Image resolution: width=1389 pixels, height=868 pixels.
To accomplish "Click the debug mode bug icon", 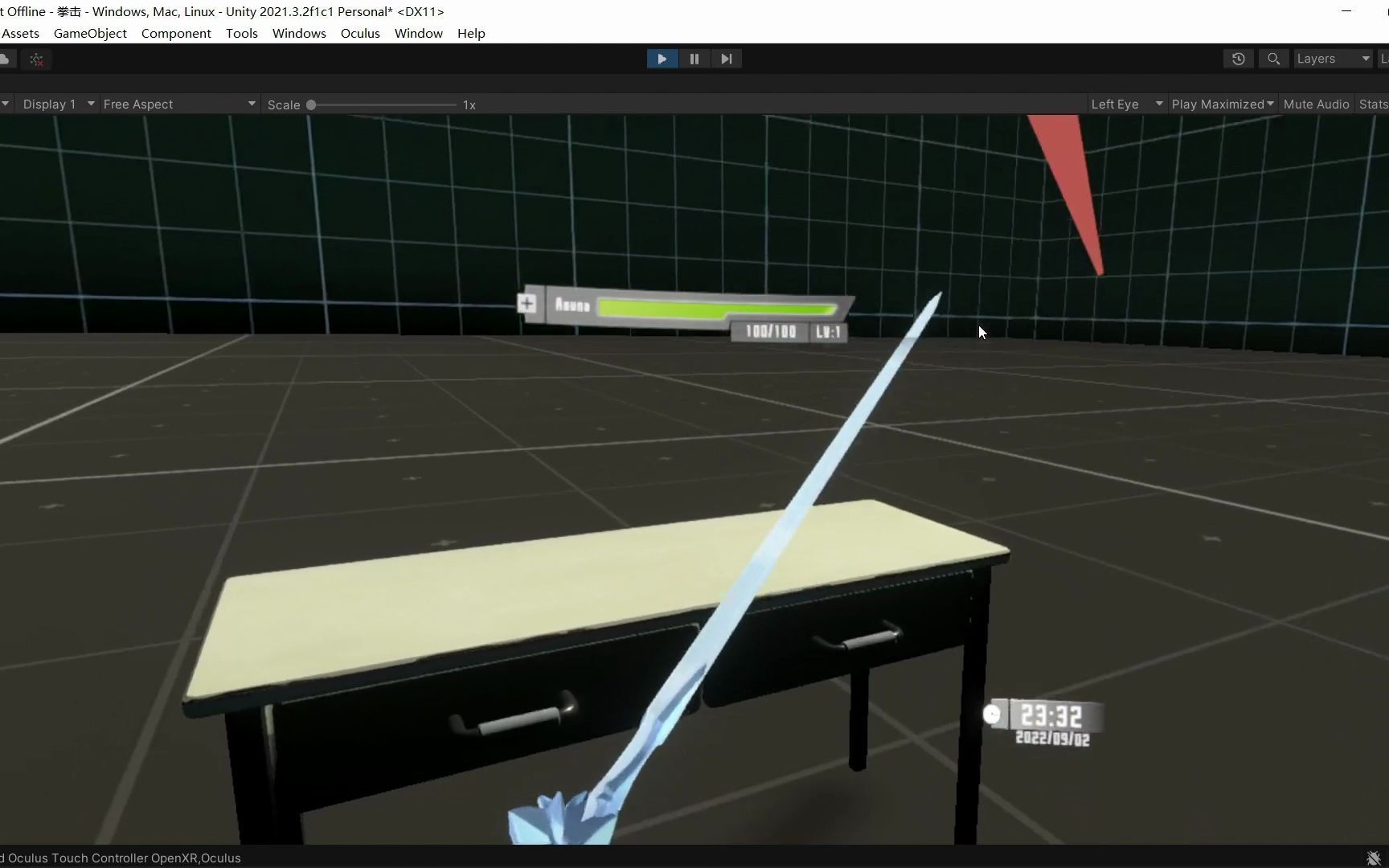I will tap(1374, 858).
